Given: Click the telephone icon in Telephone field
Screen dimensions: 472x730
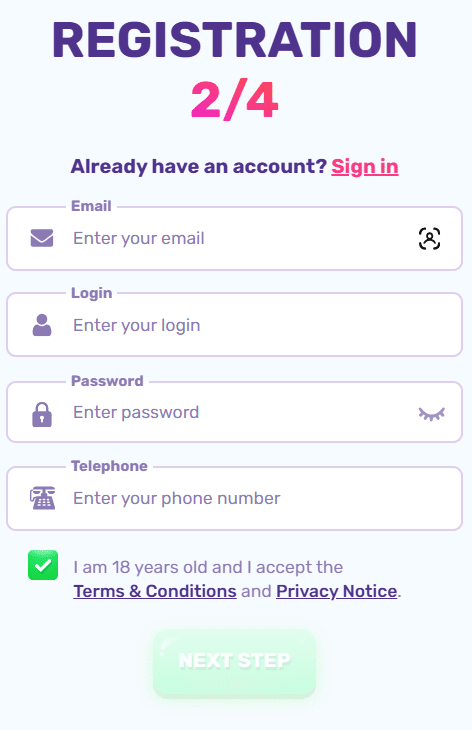Looking at the screenshot, I should tap(43, 498).
